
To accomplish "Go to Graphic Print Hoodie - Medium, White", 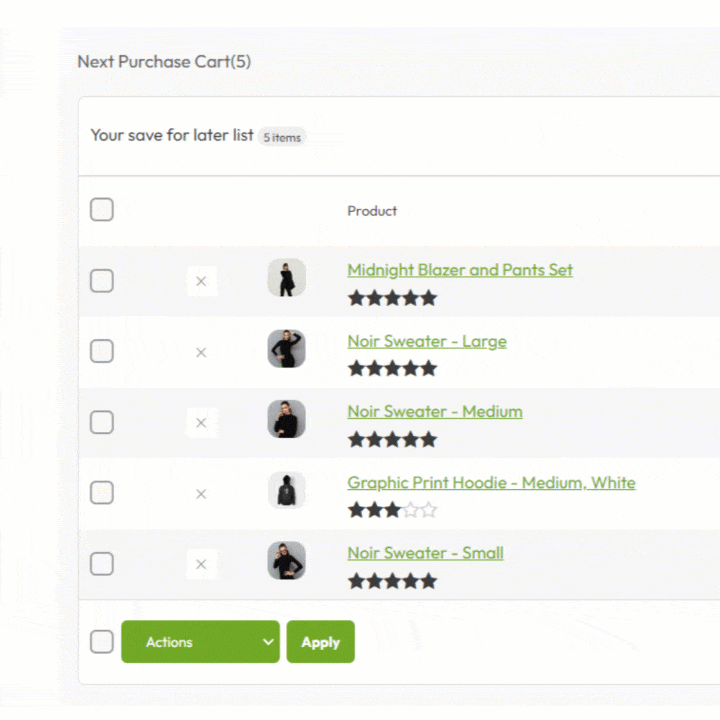I will 491,482.
